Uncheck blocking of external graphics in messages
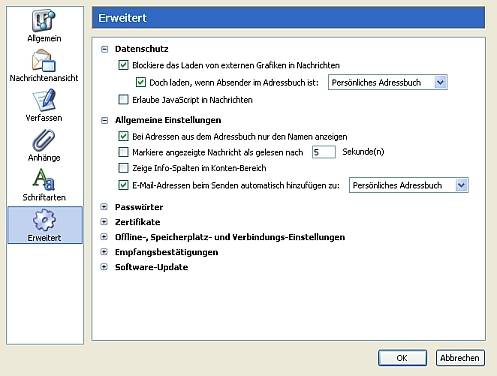 click(123, 65)
